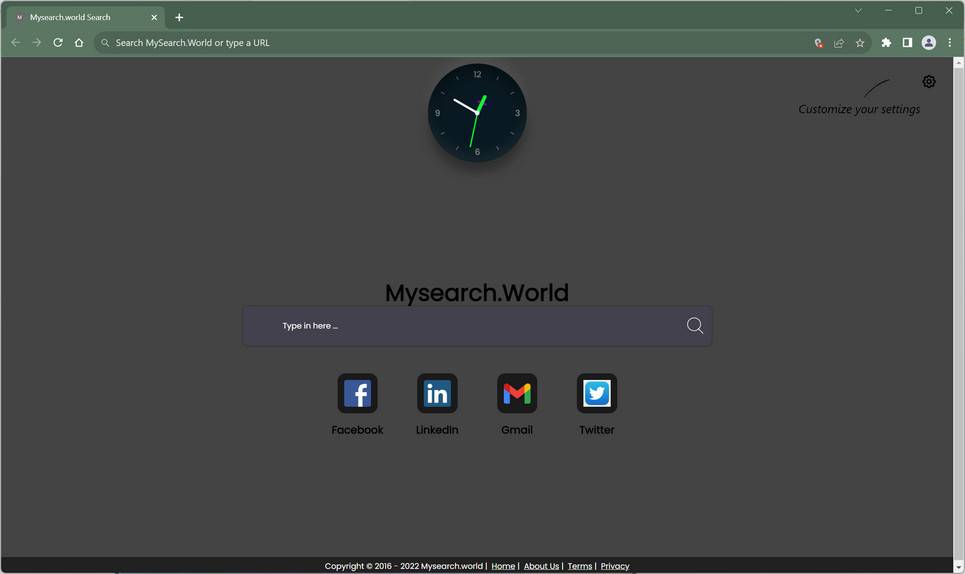Viewport: 965px width, 574px height.
Task: Open the profile avatar menu
Action: click(x=929, y=42)
